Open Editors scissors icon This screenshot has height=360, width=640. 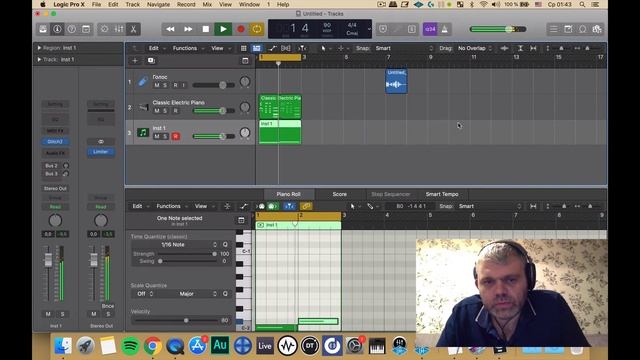coord(133,29)
